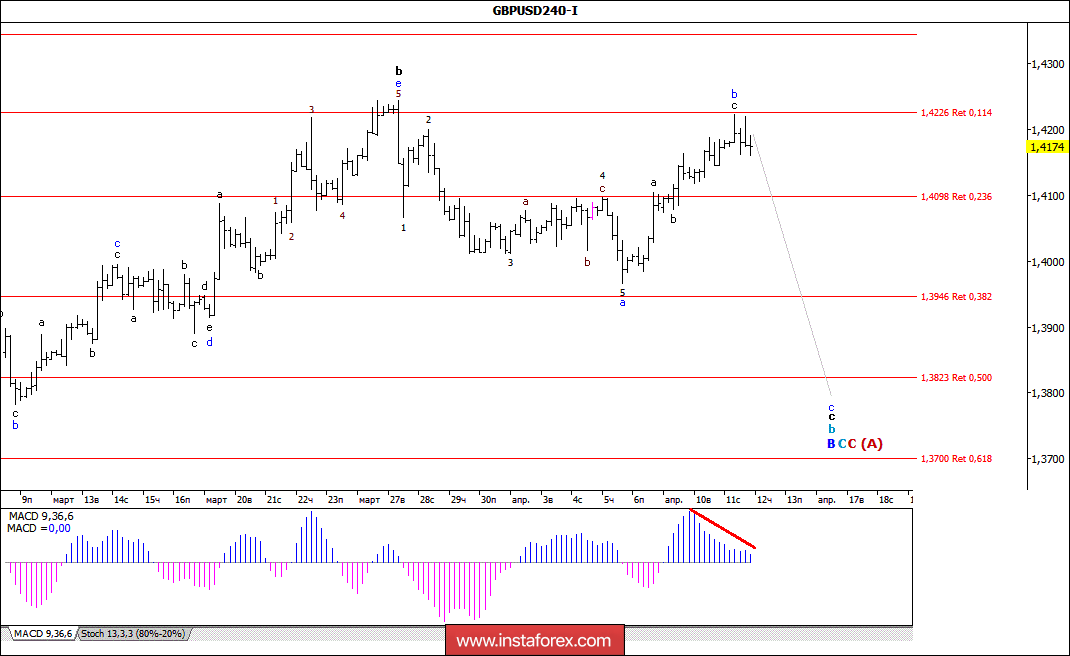
Task: Select the 1,3823 Ret 0,500 level label
Action: pyautogui.click(x=956, y=377)
